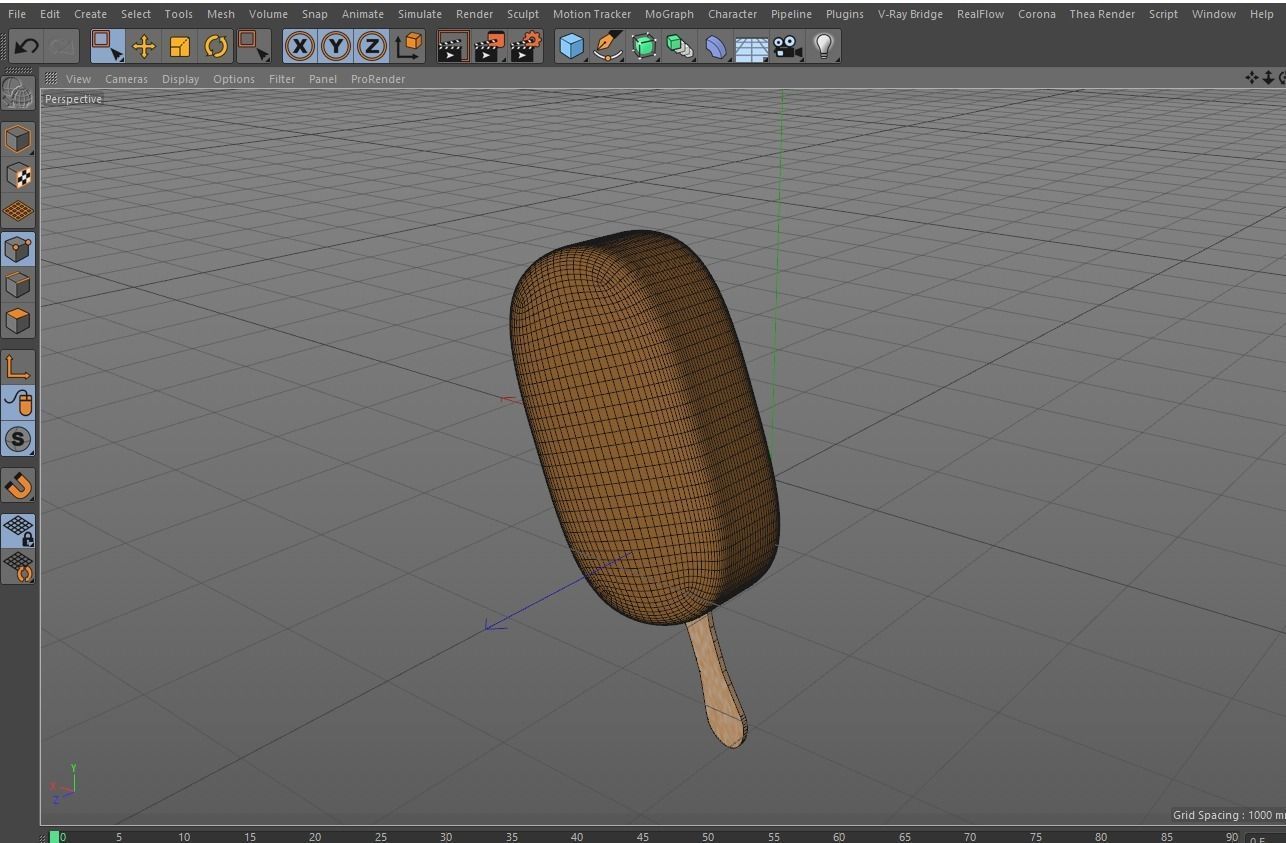
Task: Toggle the coordinate system icon
Action: pyautogui.click(x=409, y=46)
